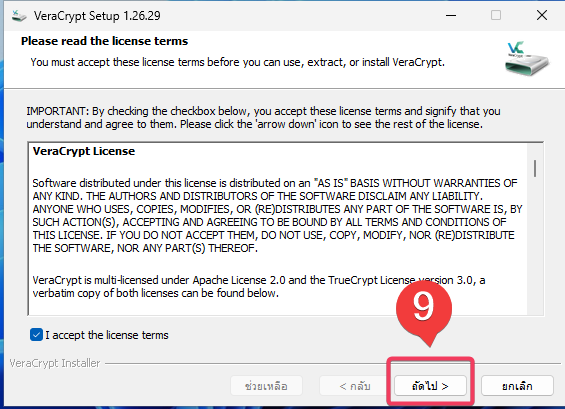Click the 'AS IS' warranty disclaimer paragraph

click(277, 215)
